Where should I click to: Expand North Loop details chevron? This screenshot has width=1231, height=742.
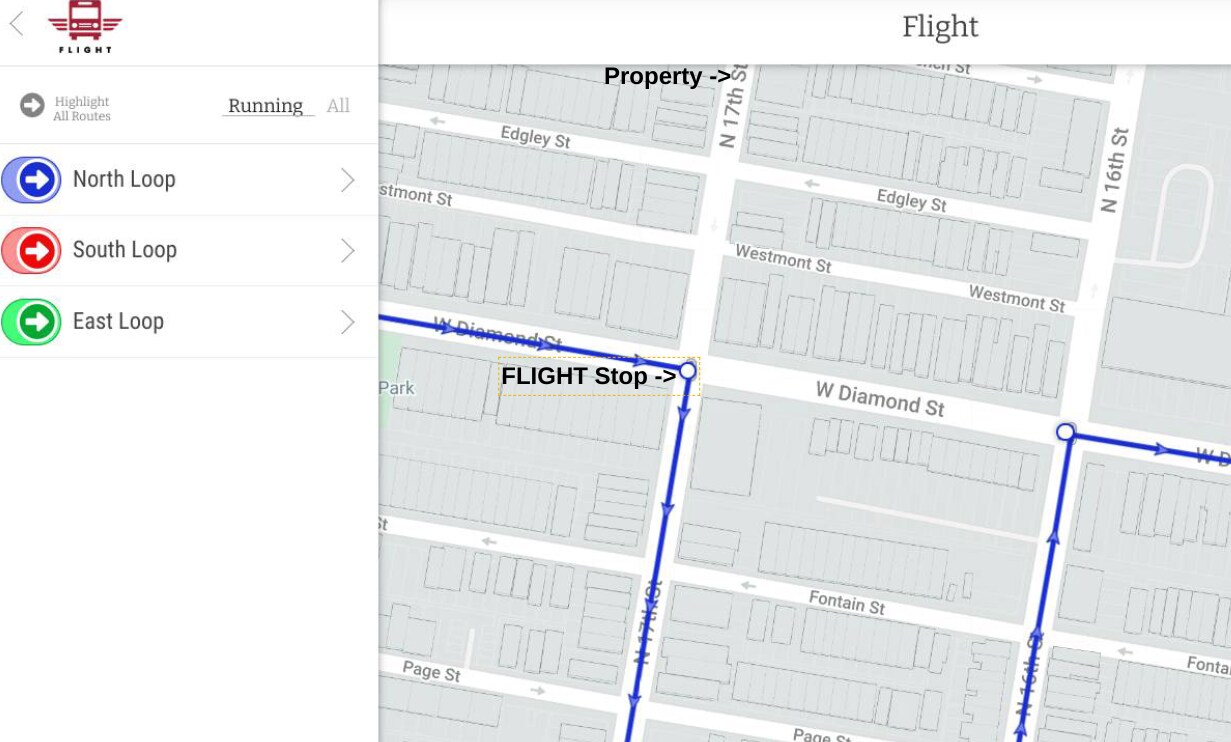[347, 180]
